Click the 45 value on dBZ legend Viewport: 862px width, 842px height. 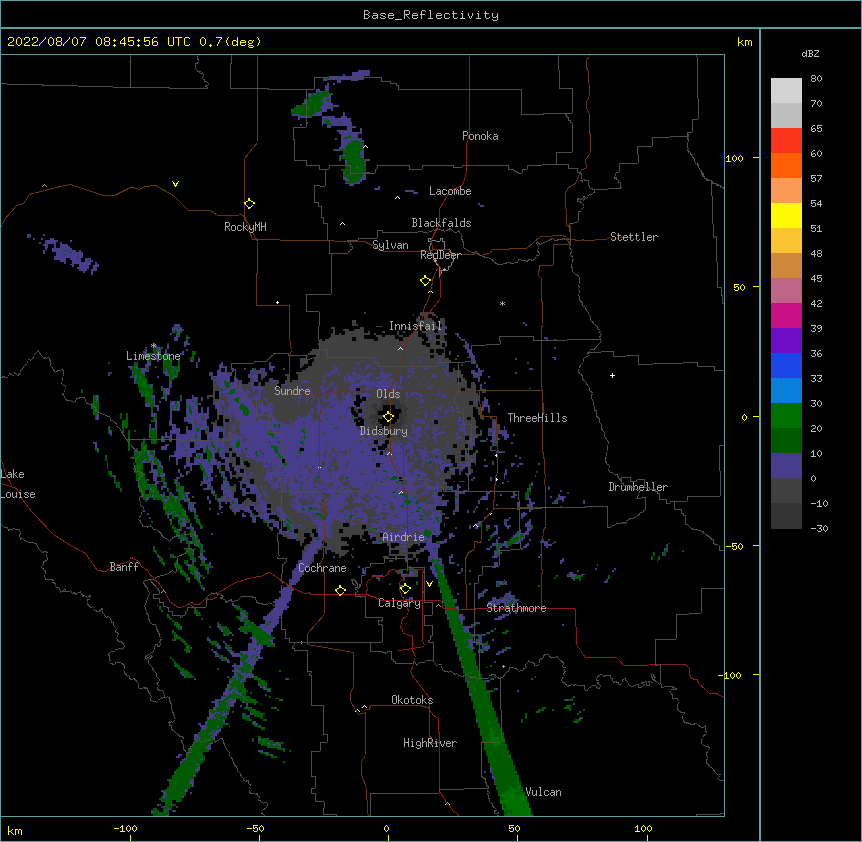(816, 279)
